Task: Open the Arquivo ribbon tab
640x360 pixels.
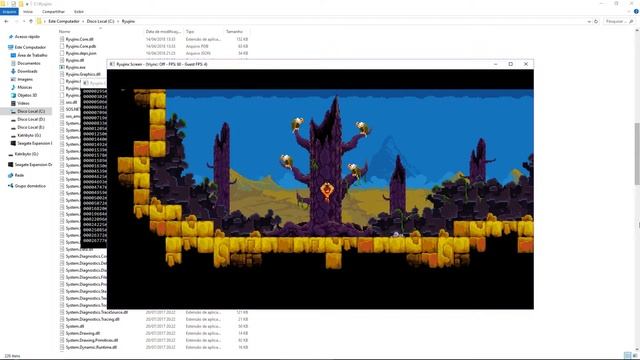Action: click(9, 12)
